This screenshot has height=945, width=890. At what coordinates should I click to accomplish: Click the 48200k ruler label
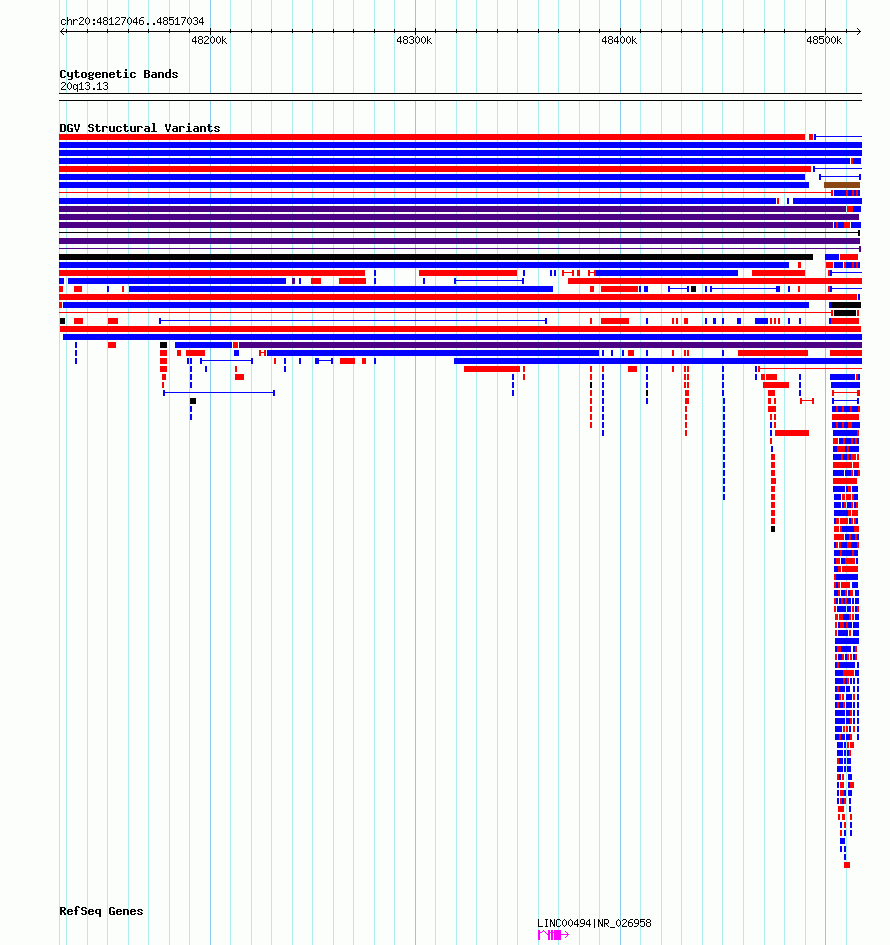209,40
